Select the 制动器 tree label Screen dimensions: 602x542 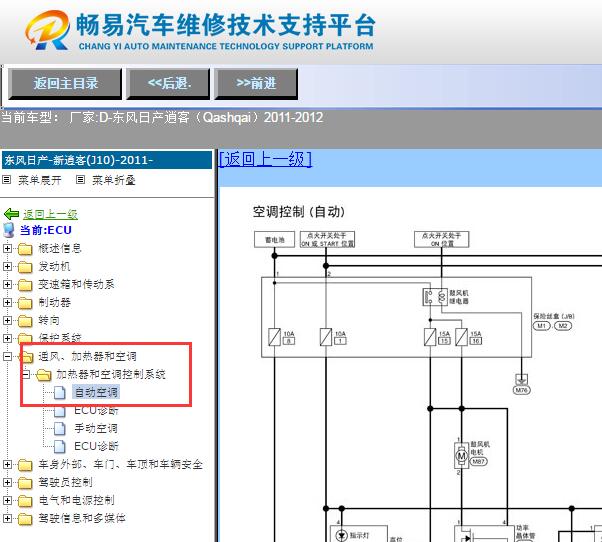[54, 302]
